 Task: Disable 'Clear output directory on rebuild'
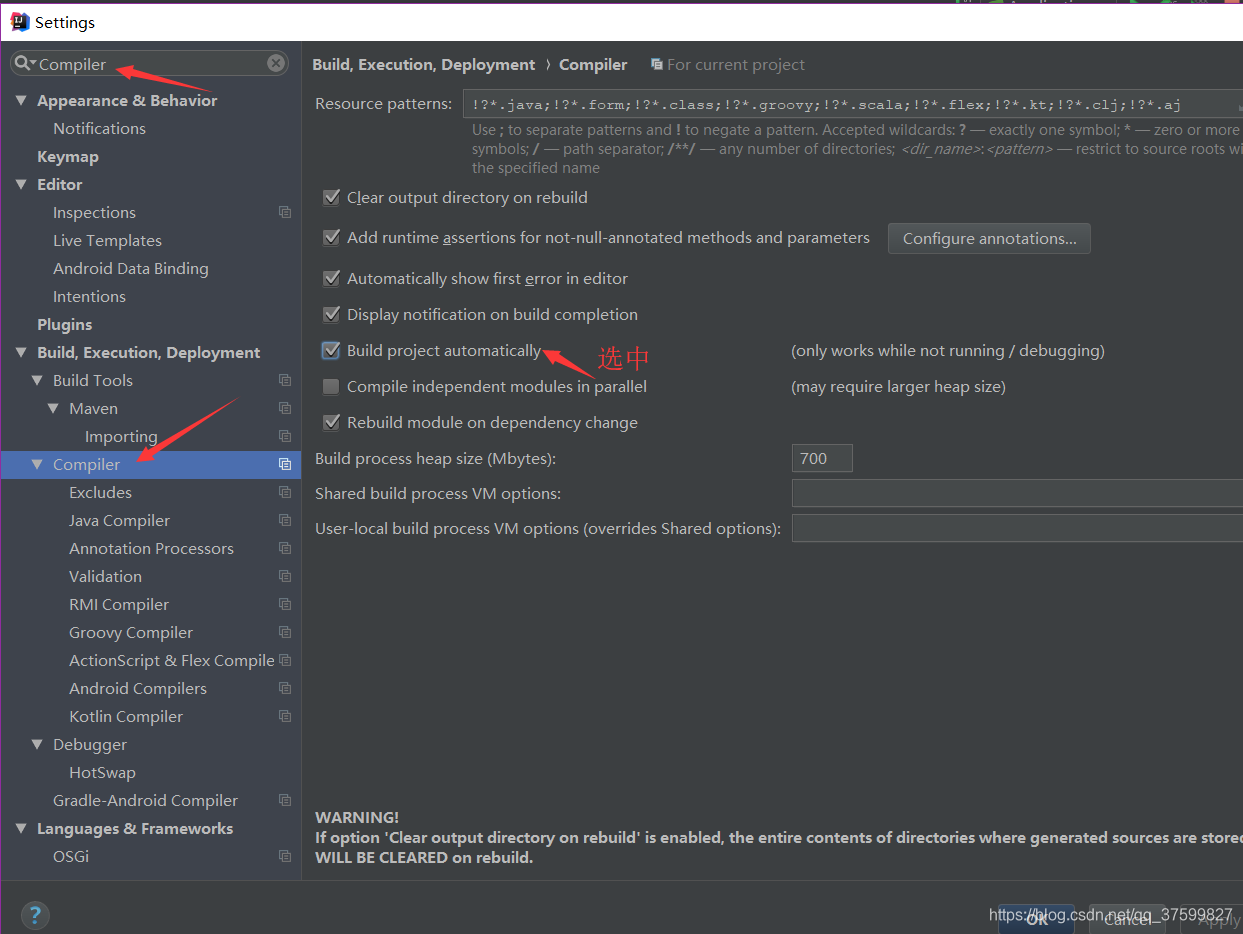click(331, 197)
